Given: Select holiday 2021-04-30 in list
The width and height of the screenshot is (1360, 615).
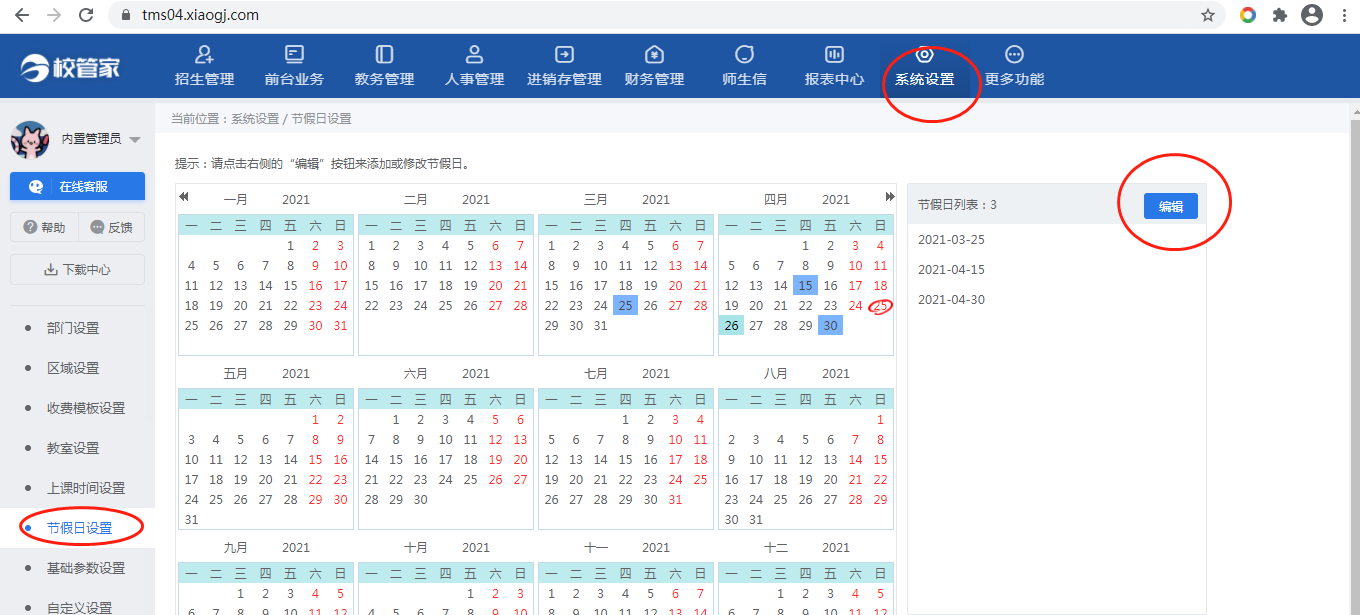Looking at the screenshot, I should [x=951, y=300].
